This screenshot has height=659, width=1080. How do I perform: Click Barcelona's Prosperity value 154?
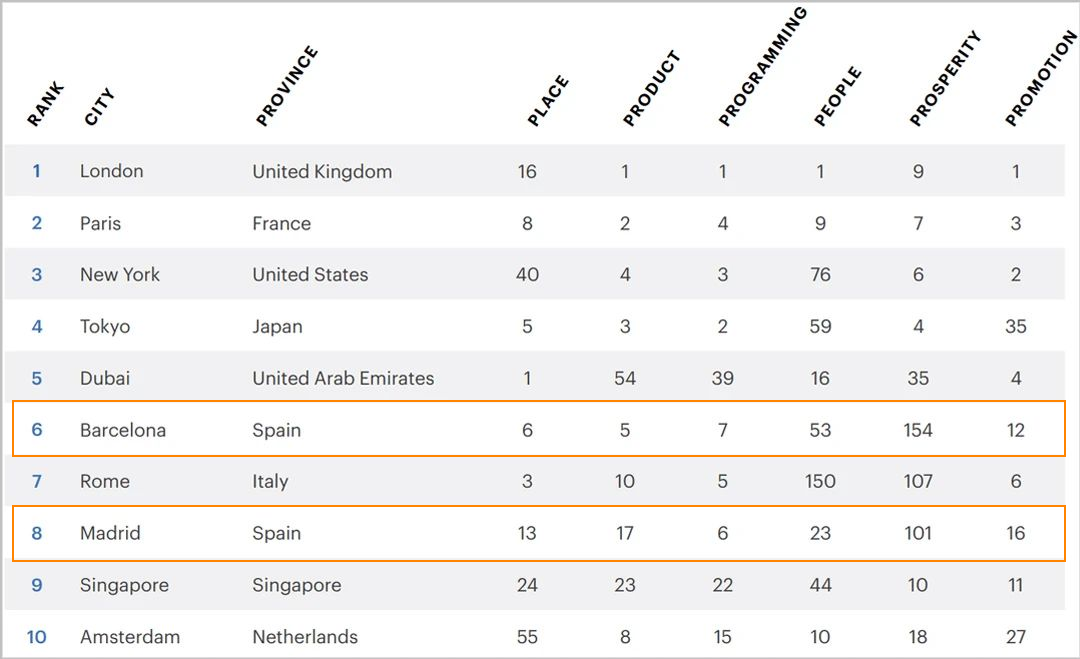click(x=917, y=430)
